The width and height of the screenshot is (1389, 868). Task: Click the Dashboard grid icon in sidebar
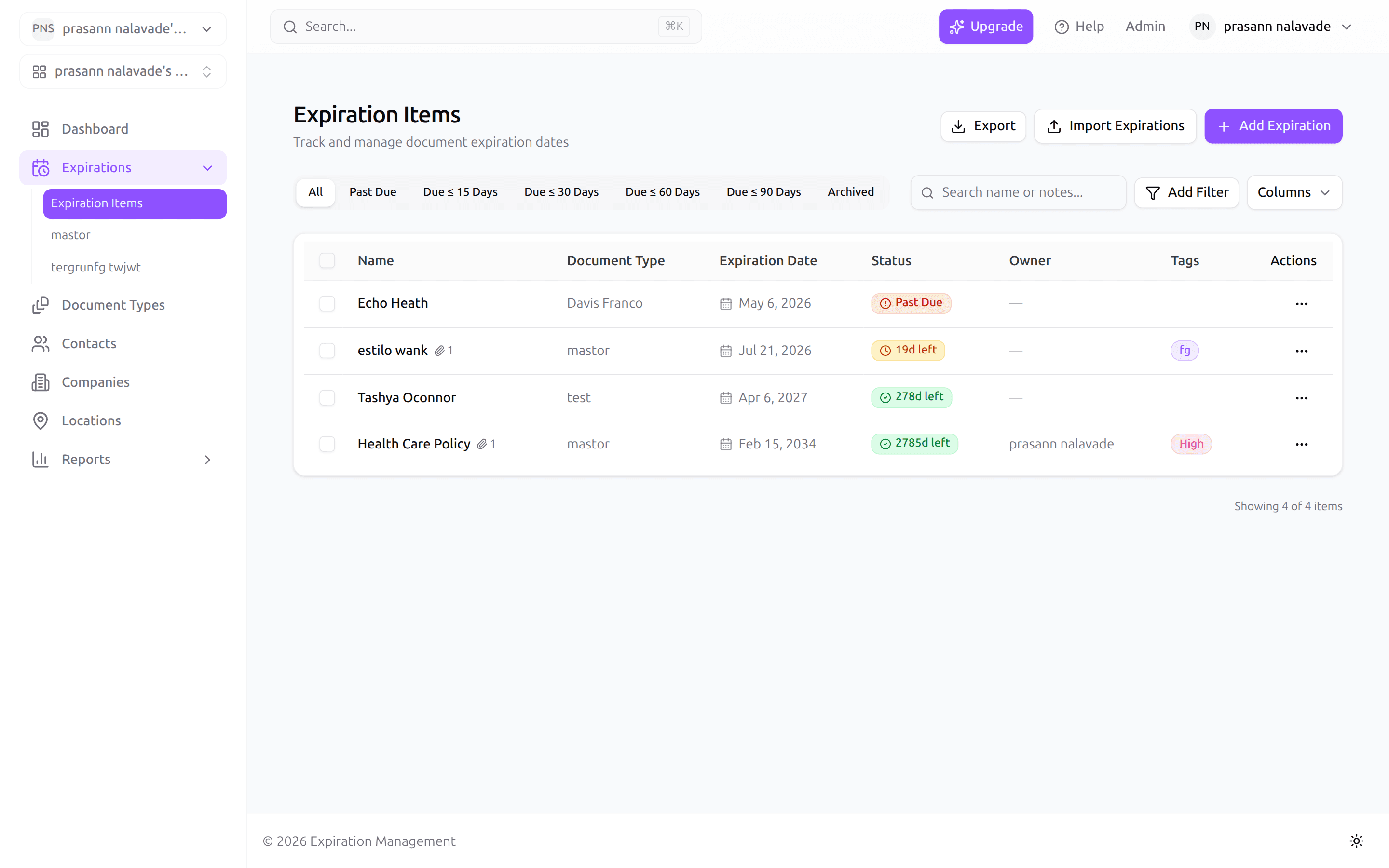(40, 129)
